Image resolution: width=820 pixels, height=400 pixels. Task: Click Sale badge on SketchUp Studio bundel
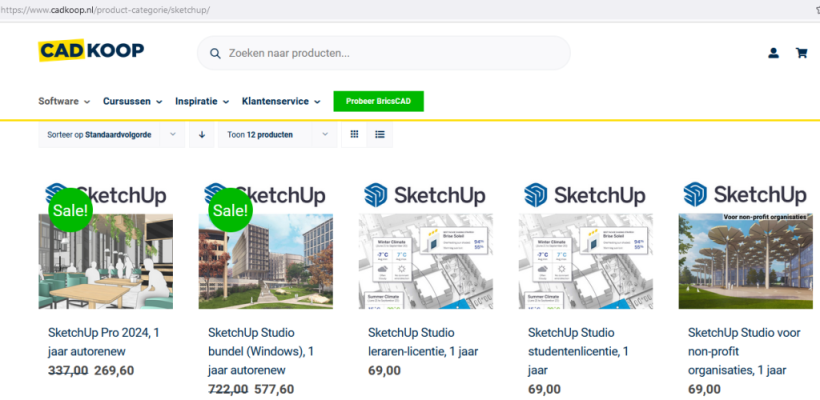231,210
